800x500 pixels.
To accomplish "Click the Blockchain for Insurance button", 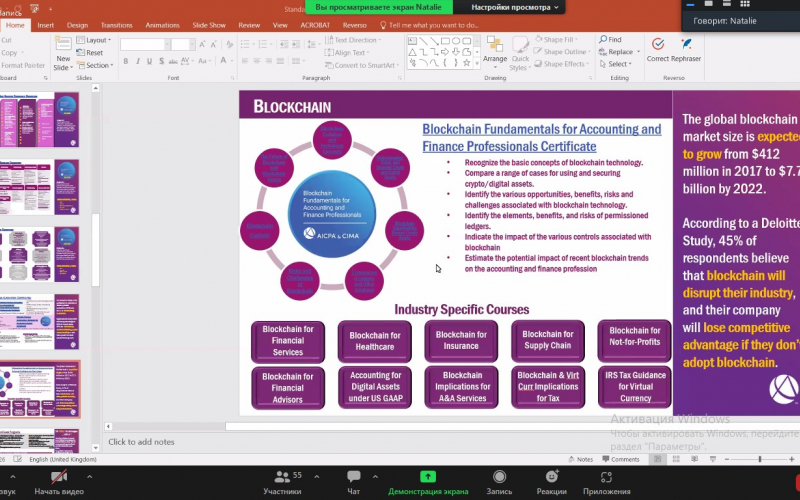I will [461, 340].
